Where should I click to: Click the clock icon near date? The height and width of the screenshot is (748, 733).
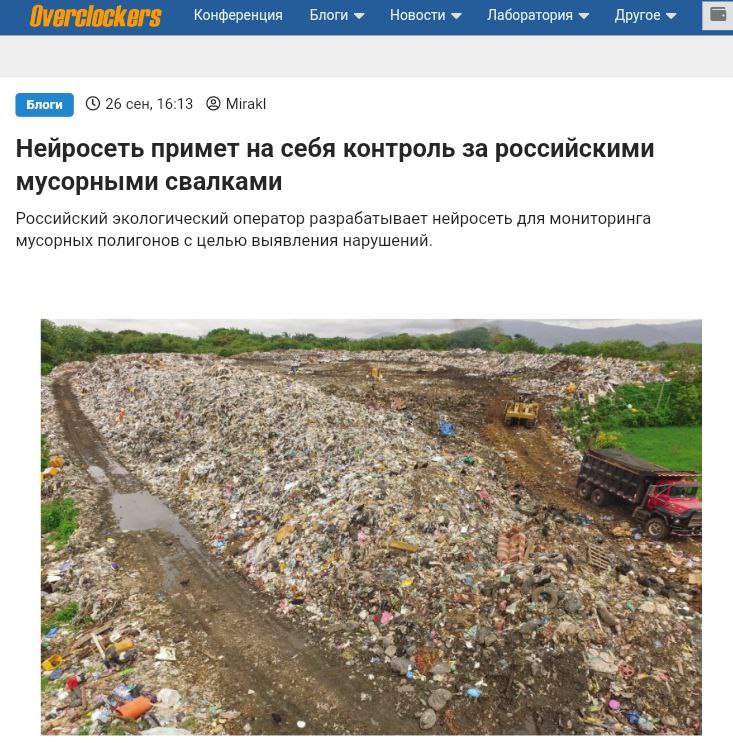[93, 104]
